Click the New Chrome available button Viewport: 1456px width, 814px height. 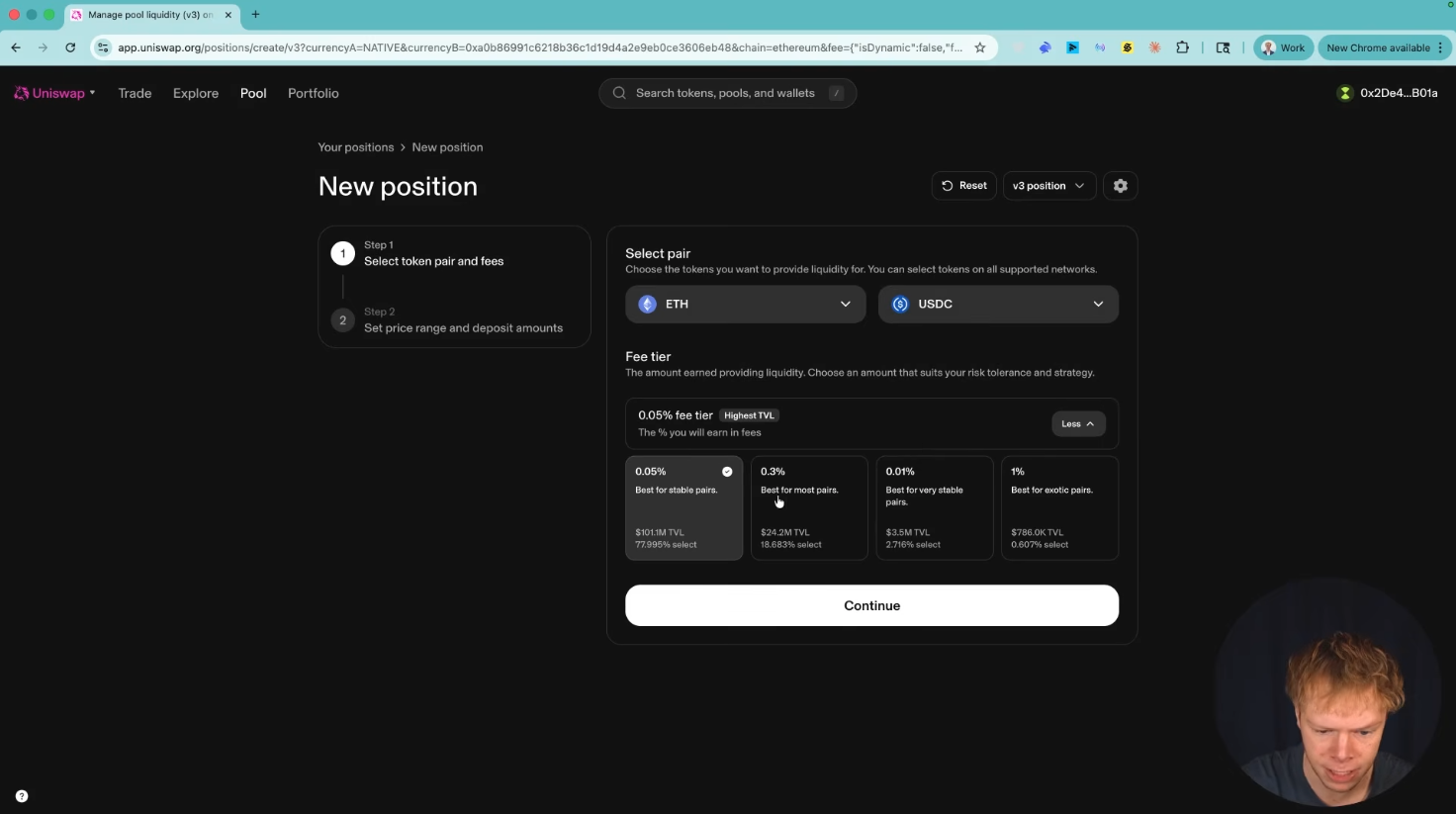[1378, 47]
